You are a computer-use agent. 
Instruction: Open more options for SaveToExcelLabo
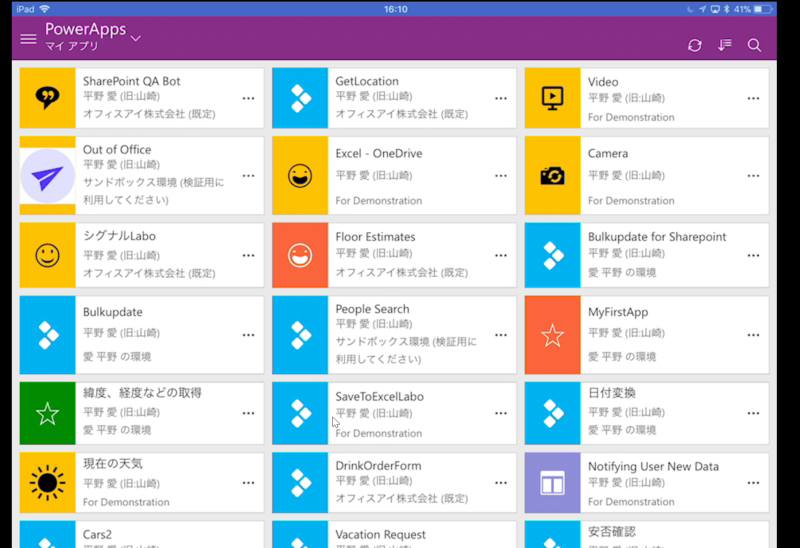[x=501, y=413]
